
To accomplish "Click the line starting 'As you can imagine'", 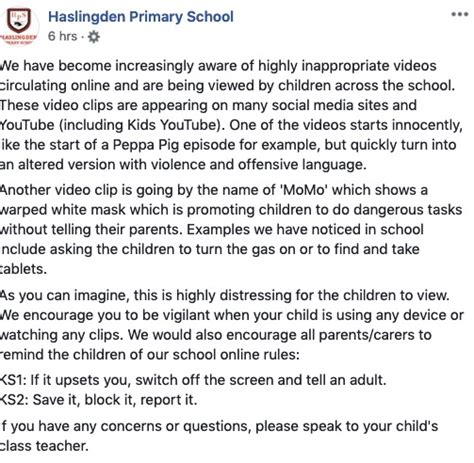I will tap(225, 295).
